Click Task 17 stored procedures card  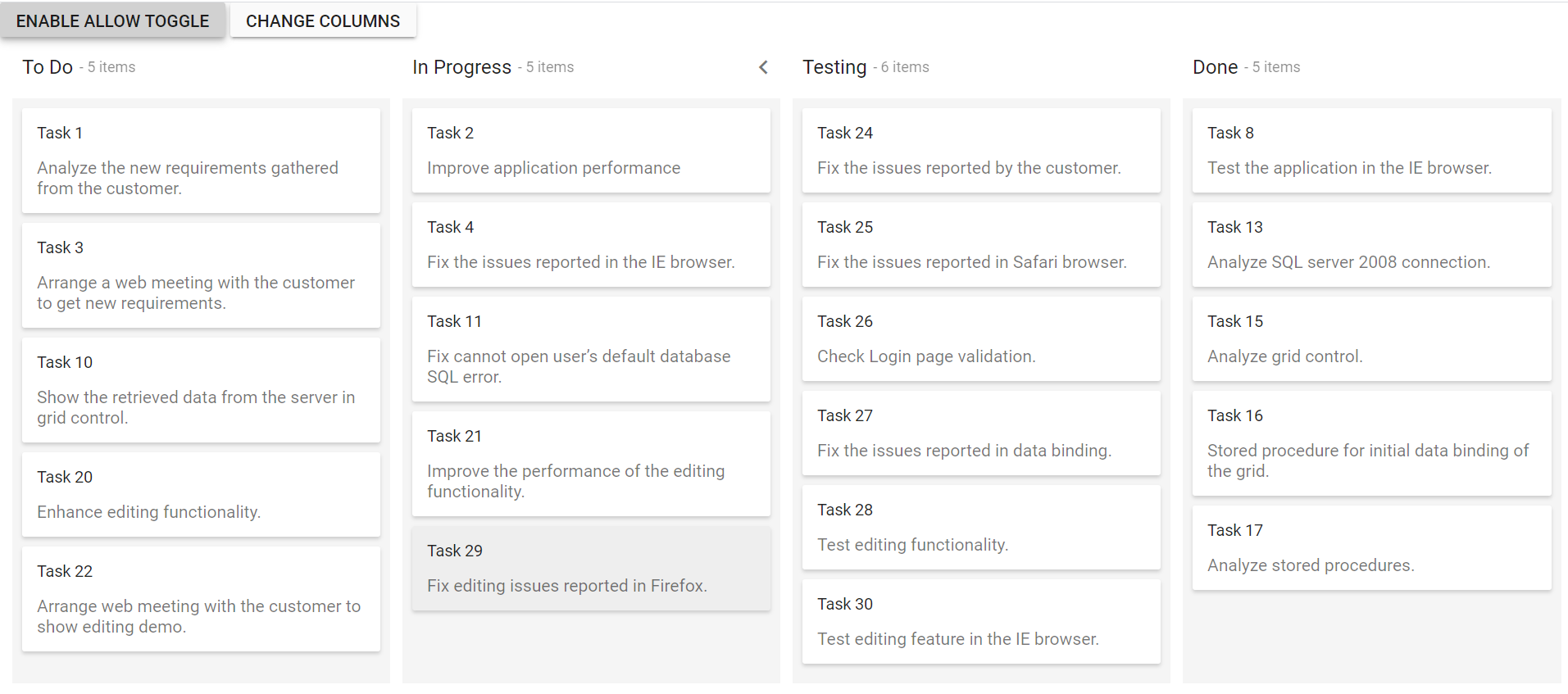1370,547
